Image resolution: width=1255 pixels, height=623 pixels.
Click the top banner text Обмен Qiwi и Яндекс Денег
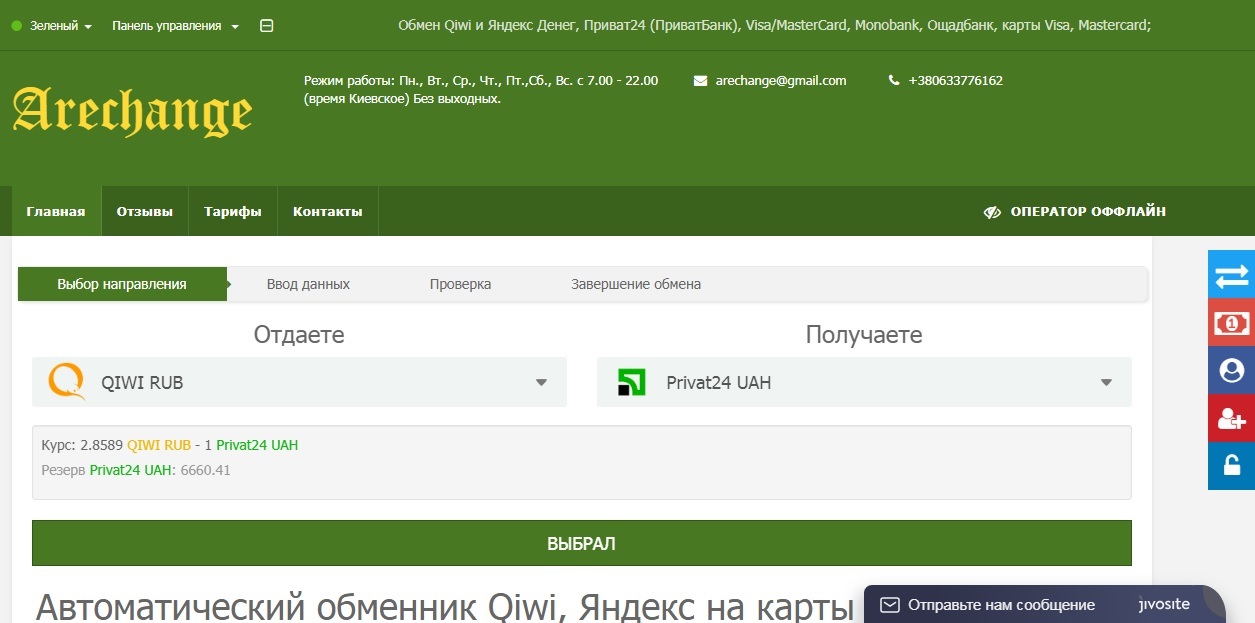(x=775, y=26)
